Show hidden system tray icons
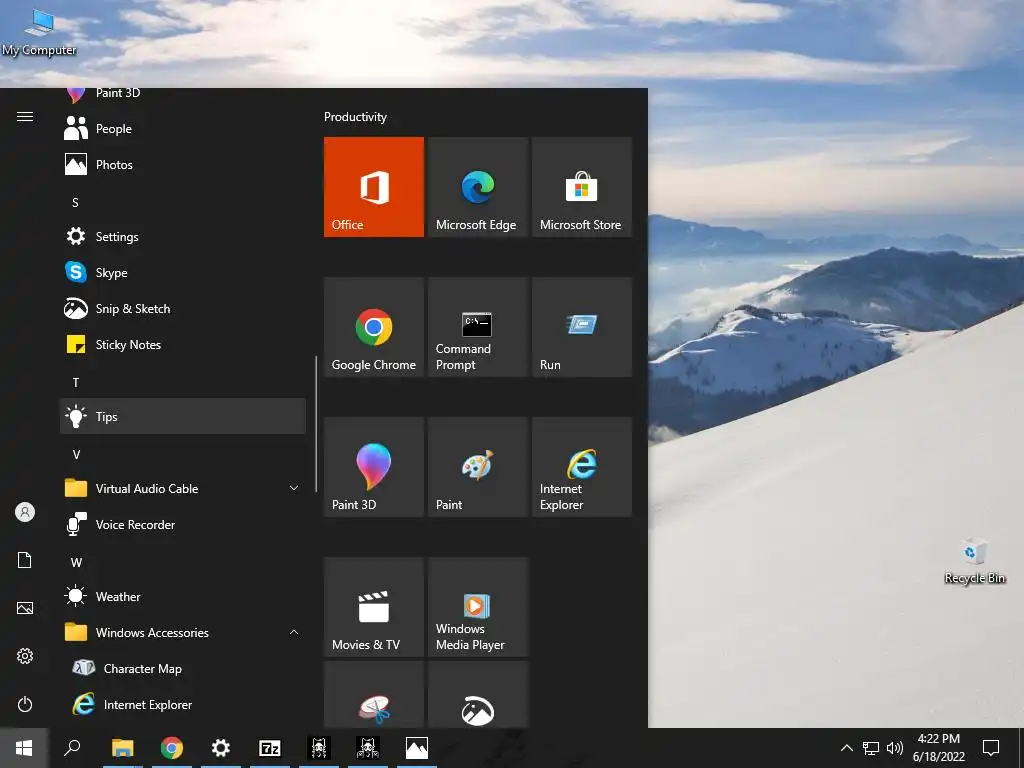This screenshot has height=768, width=1024. (x=846, y=748)
